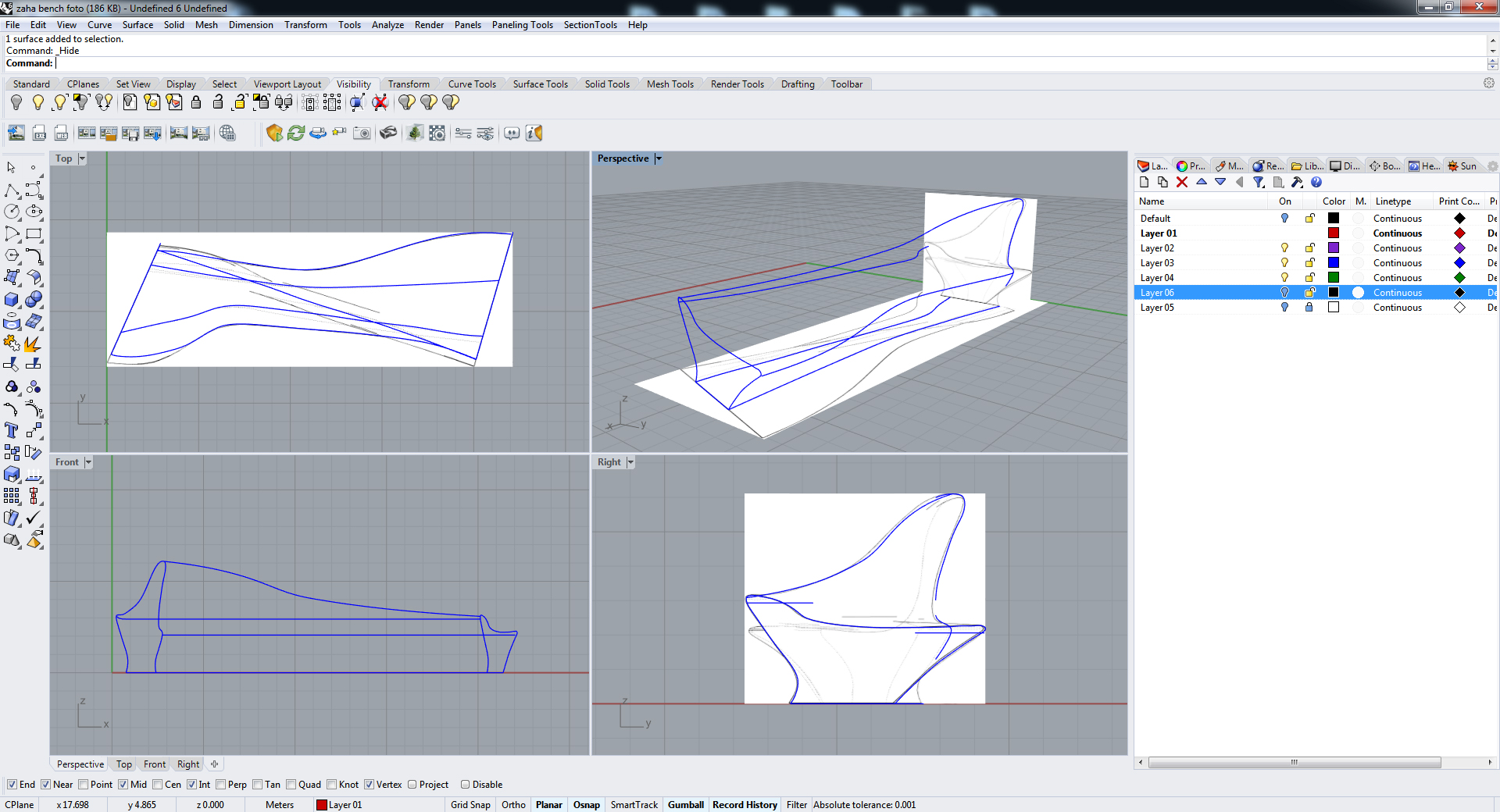This screenshot has width=1500, height=812.
Task: Select the Text object tool
Action: coord(12,430)
